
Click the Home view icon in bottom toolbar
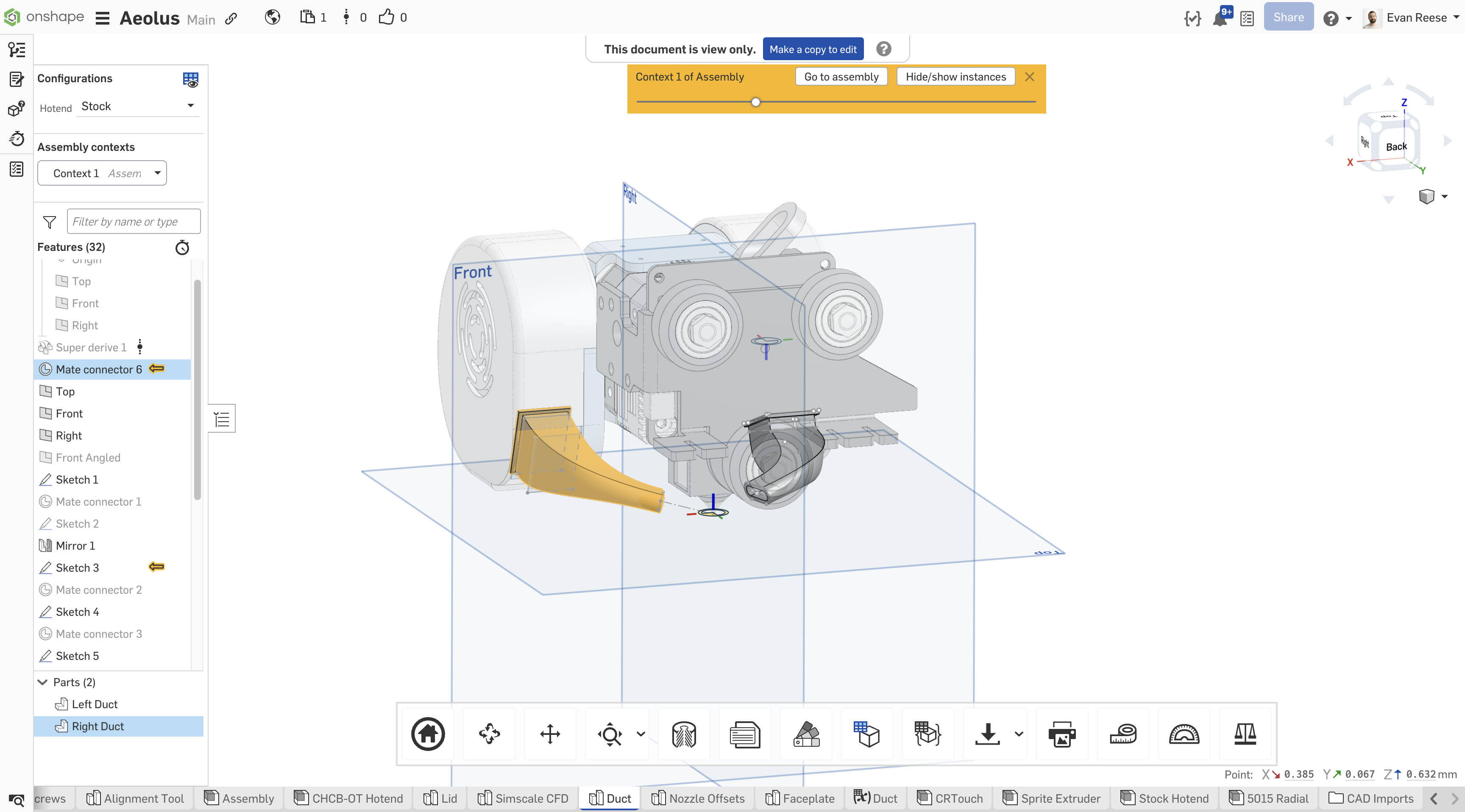tap(428, 734)
